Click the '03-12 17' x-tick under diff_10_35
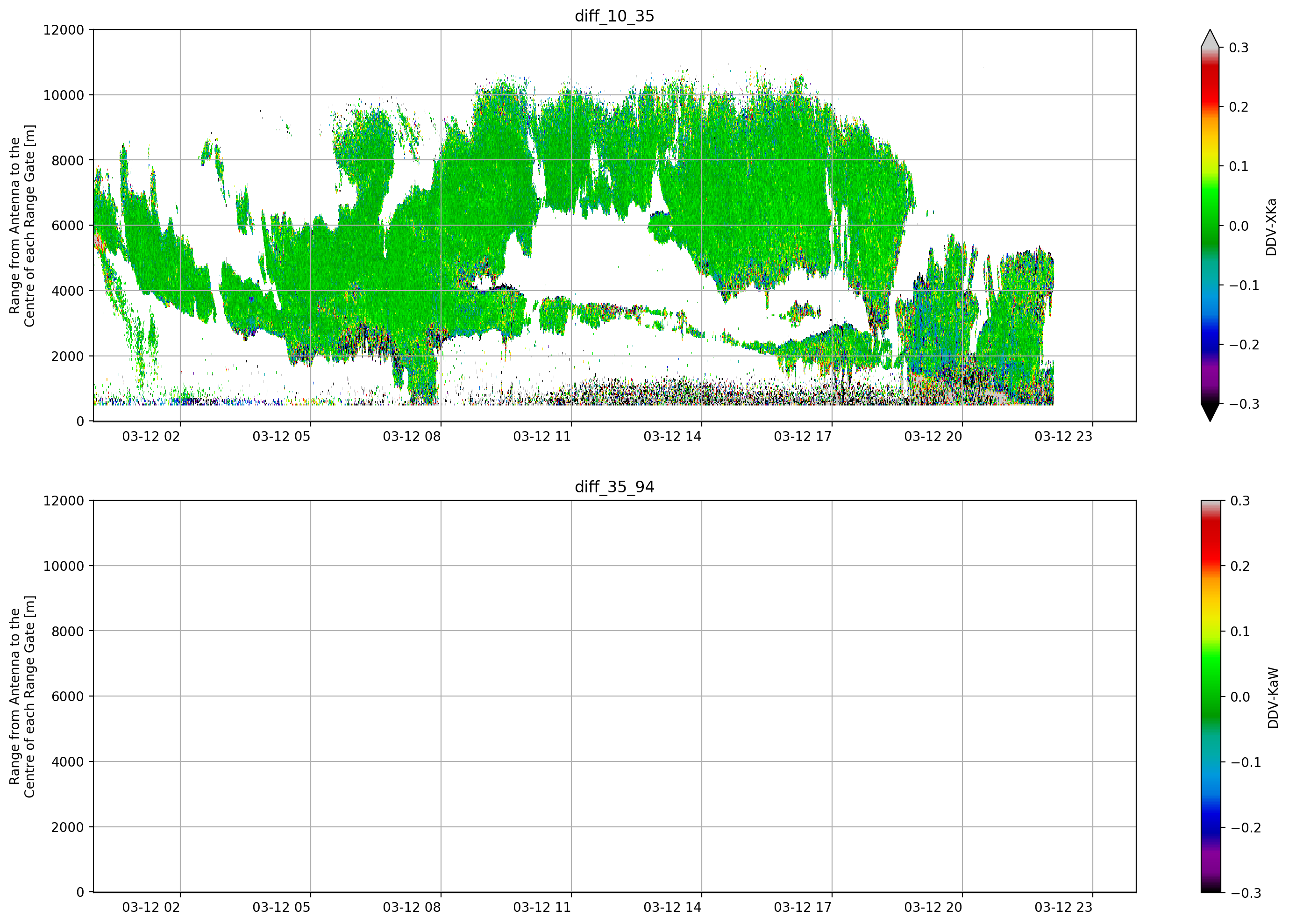Screen dimensions: 1289x924 (x=803, y=436)
